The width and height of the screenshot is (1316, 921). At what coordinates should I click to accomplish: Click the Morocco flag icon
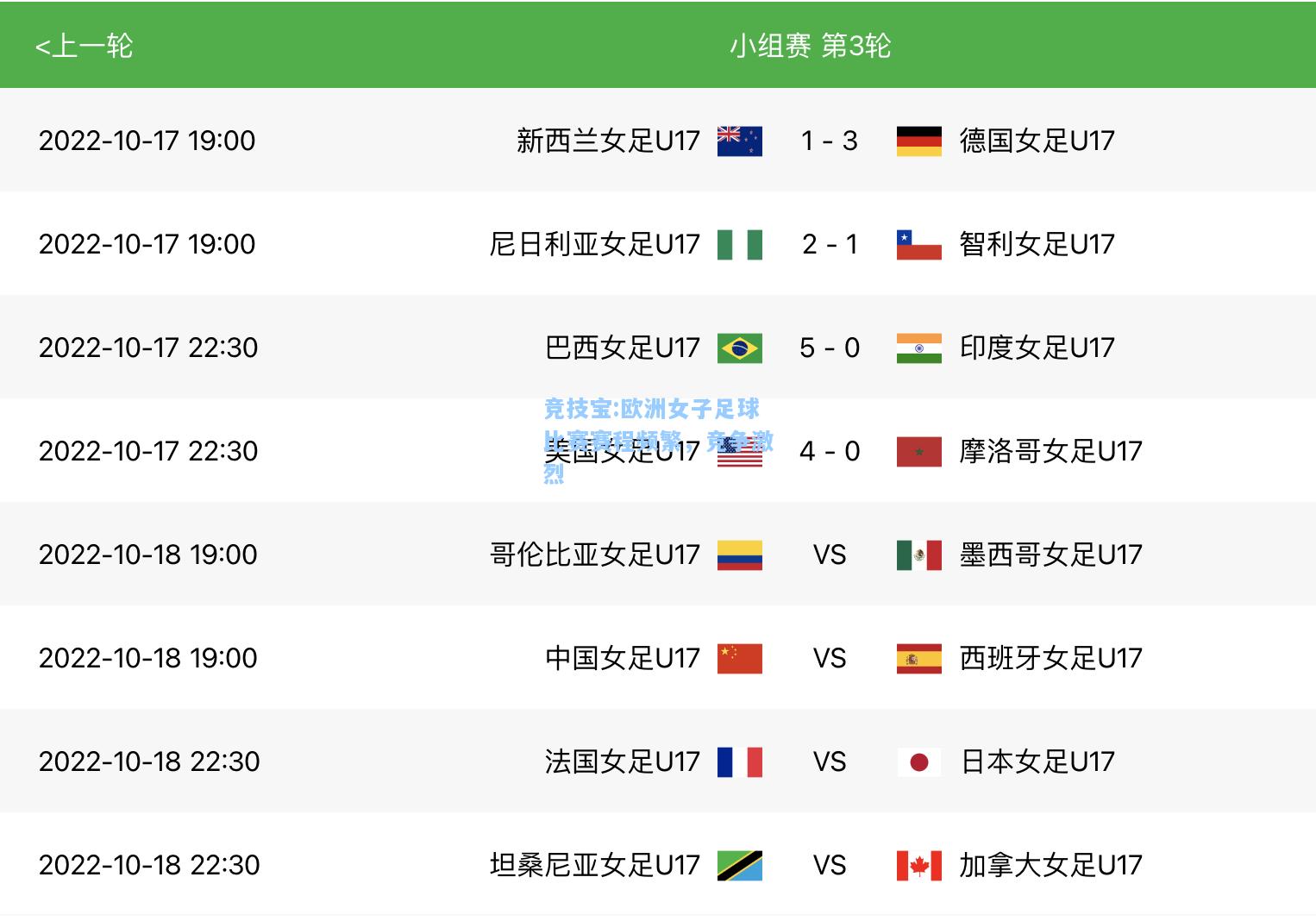pyautogui.click(x=919, y=451)
